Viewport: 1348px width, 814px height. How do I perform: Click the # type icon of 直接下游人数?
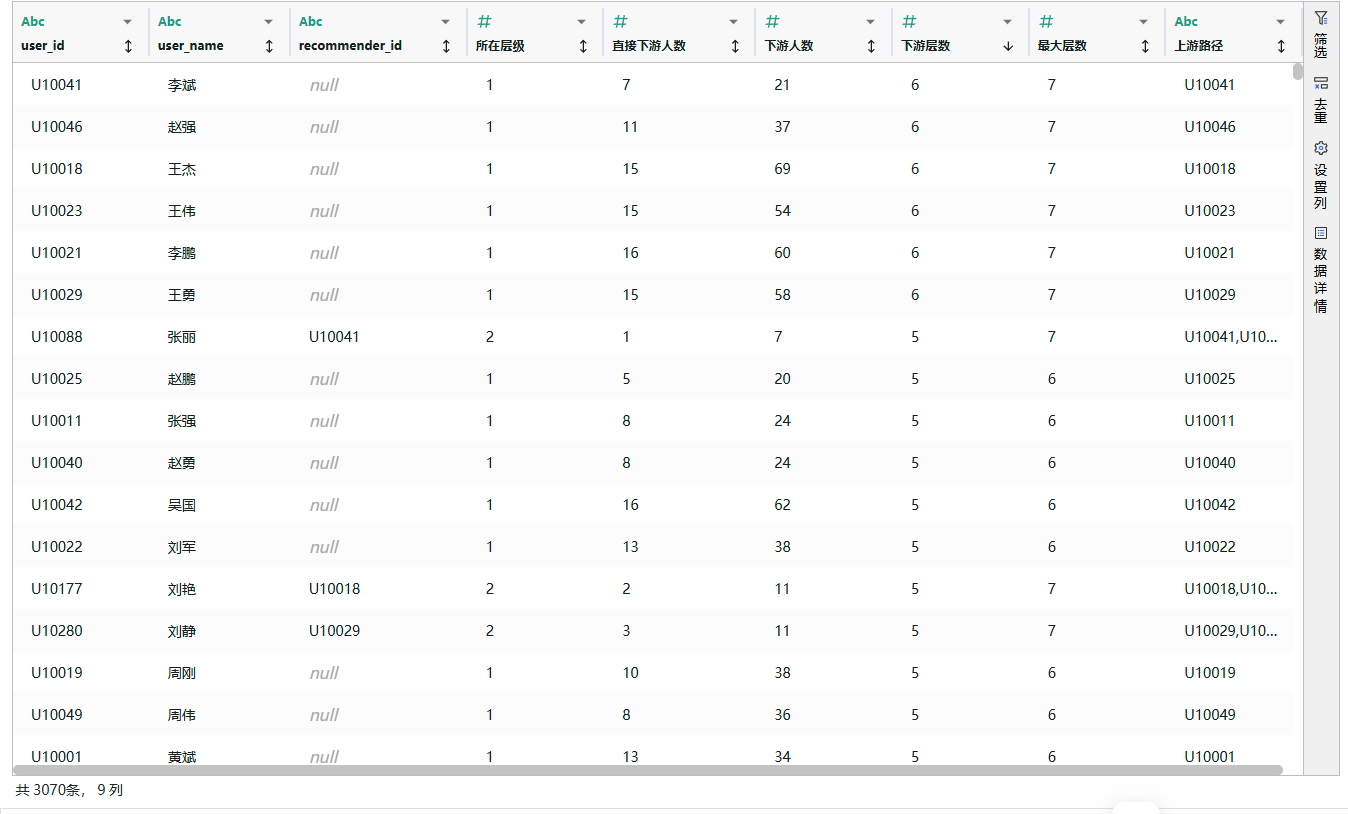(620, 21)
